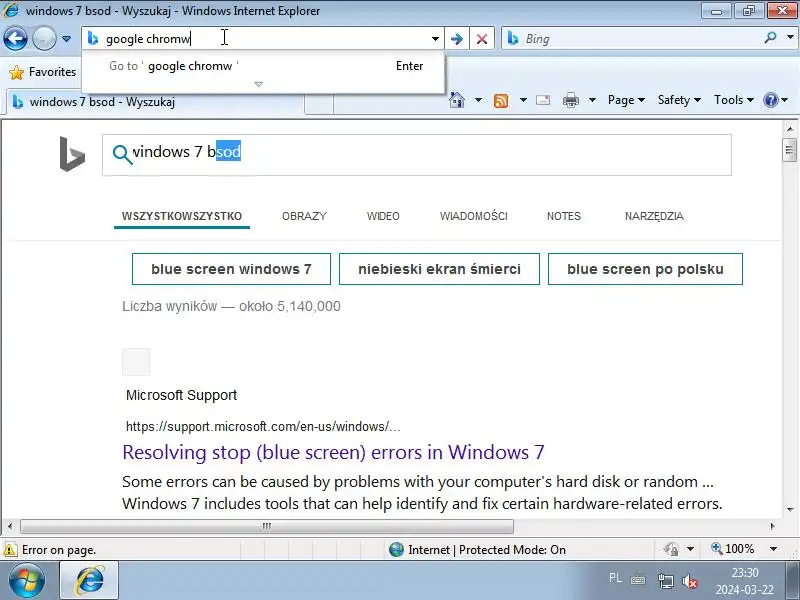Click the Bing logo on the page

(72, 154)
